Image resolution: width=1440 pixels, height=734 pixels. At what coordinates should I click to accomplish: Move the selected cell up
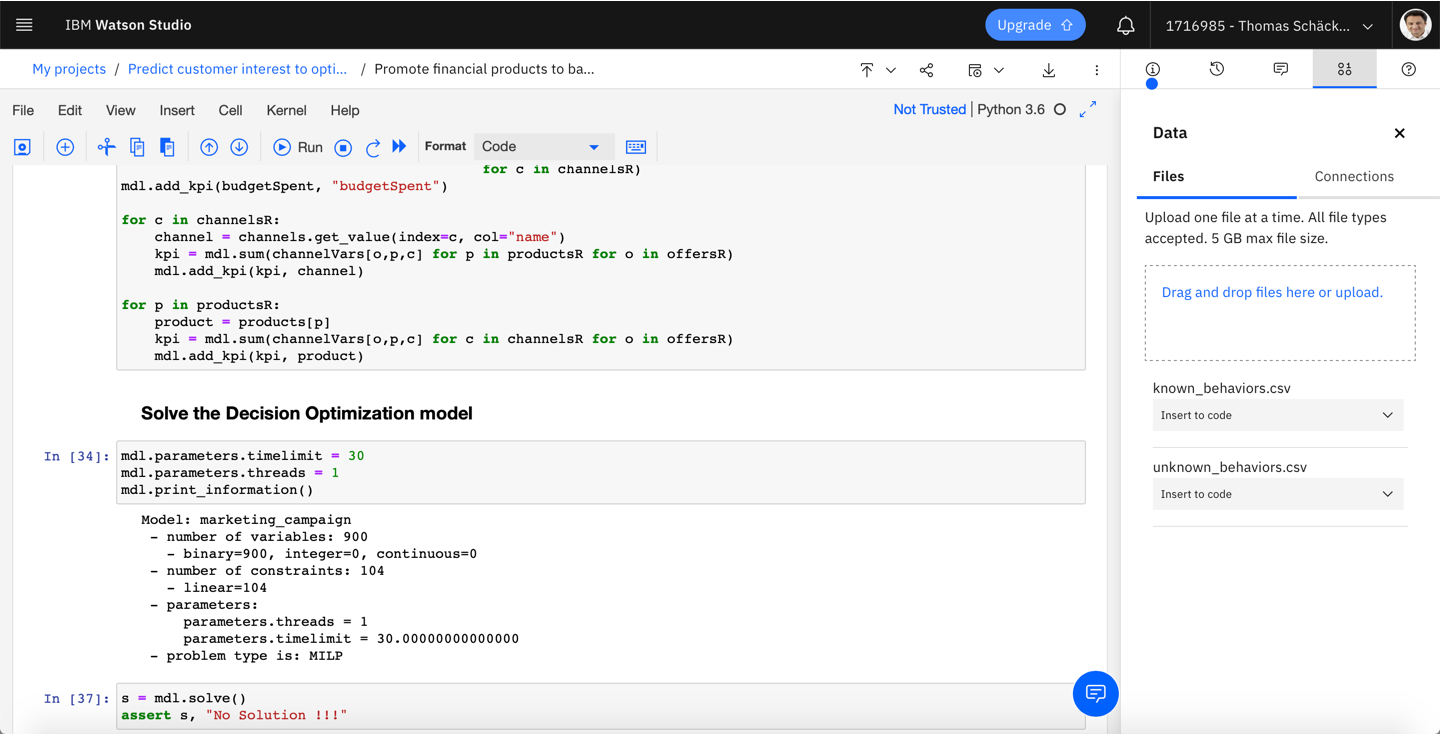209,146
